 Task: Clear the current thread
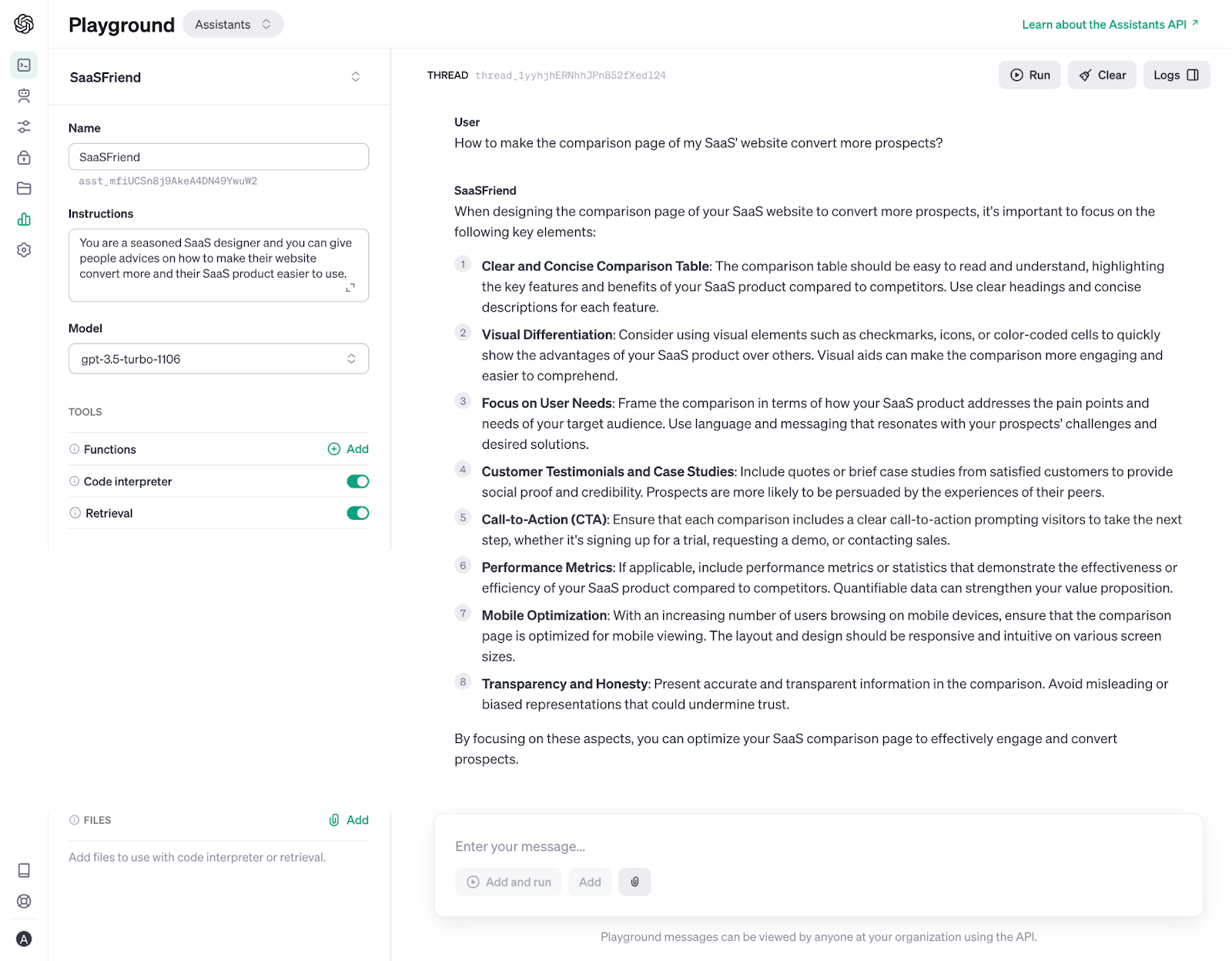point(1102,75)
